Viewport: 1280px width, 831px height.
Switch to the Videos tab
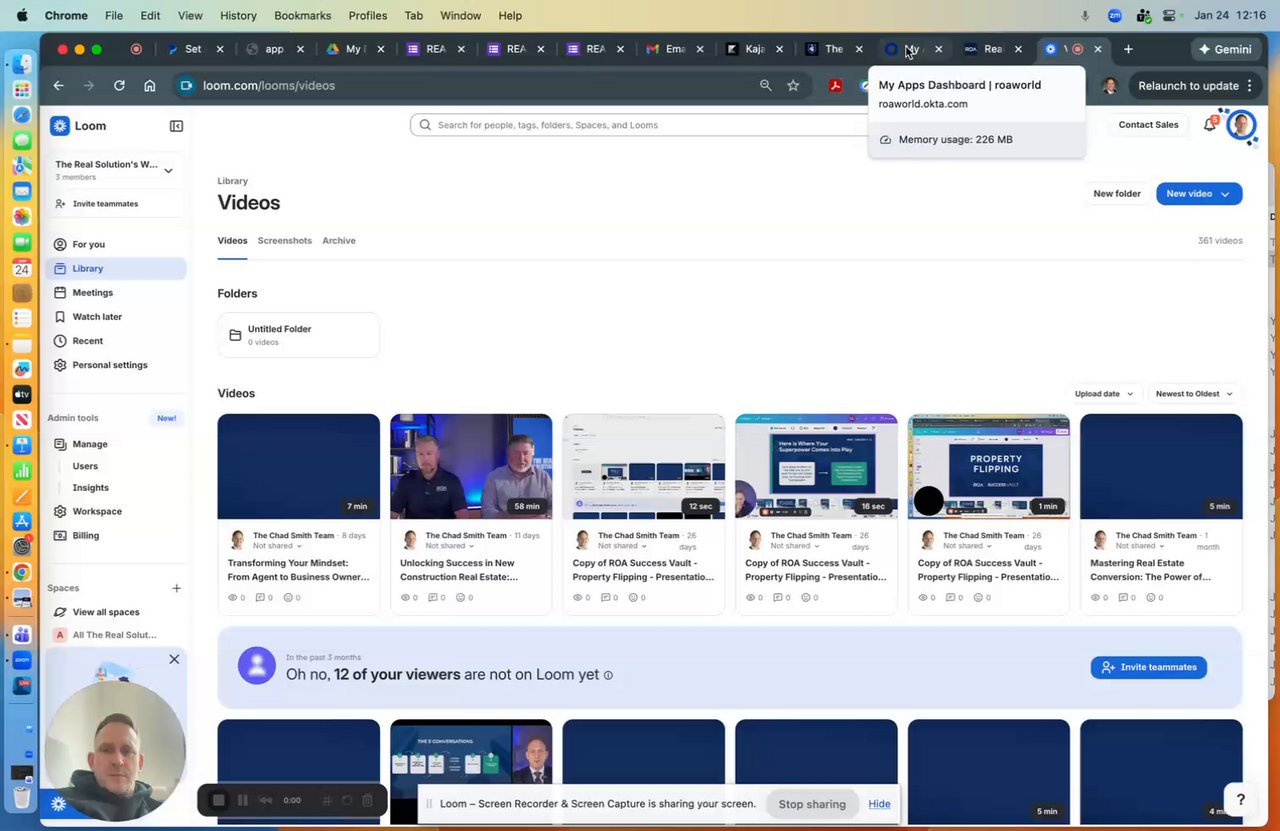pos(232,241)
